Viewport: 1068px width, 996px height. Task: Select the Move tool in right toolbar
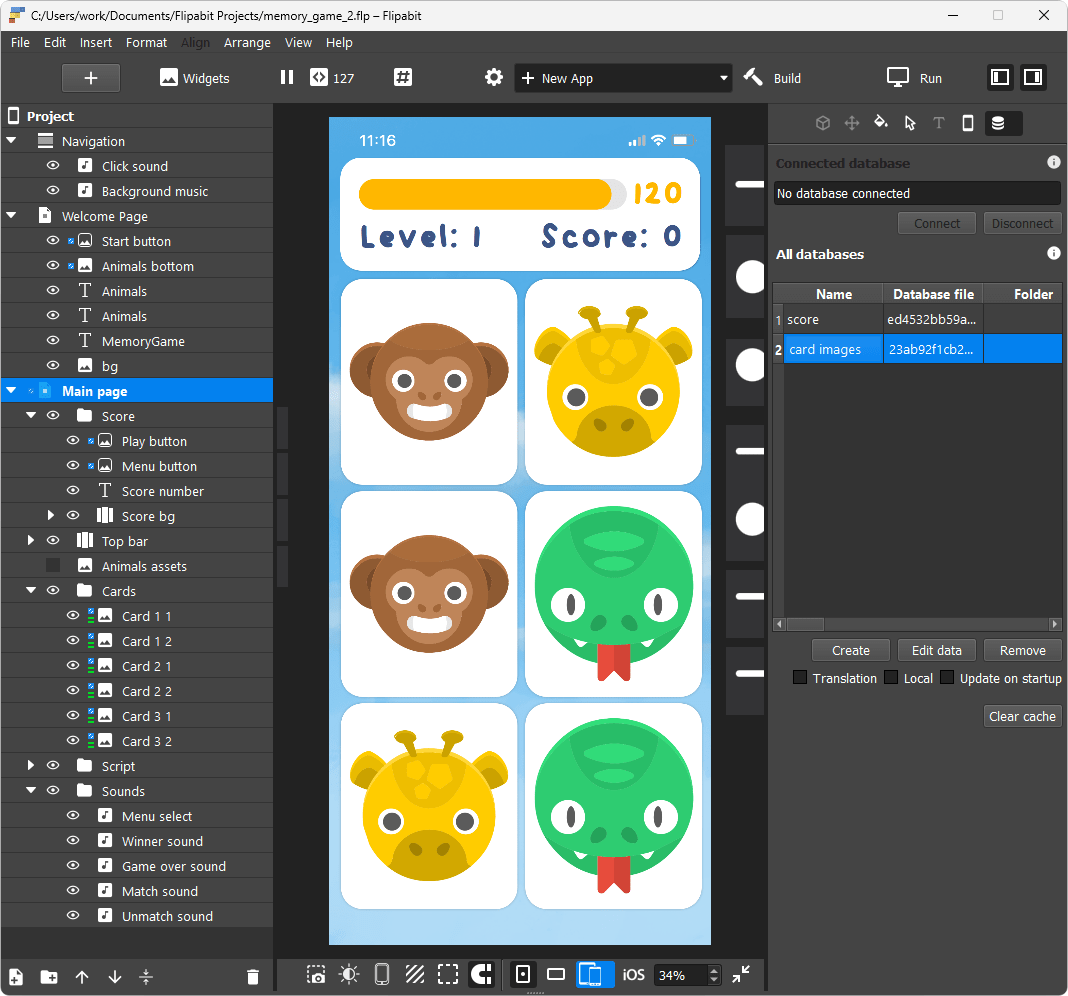851,123
